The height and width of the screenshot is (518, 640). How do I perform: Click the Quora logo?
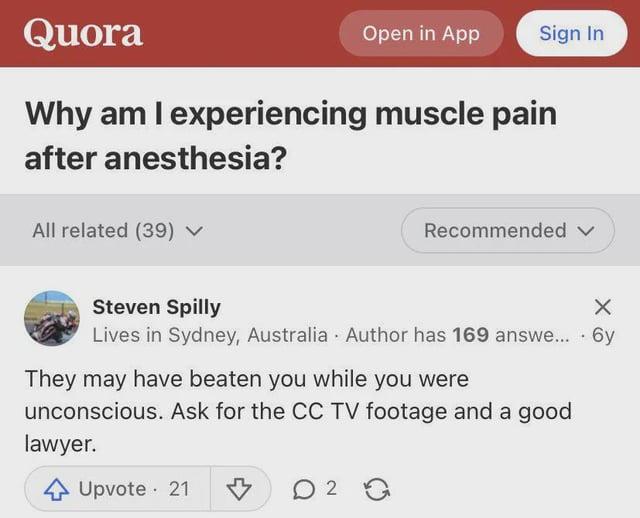(x=83, y=32)
